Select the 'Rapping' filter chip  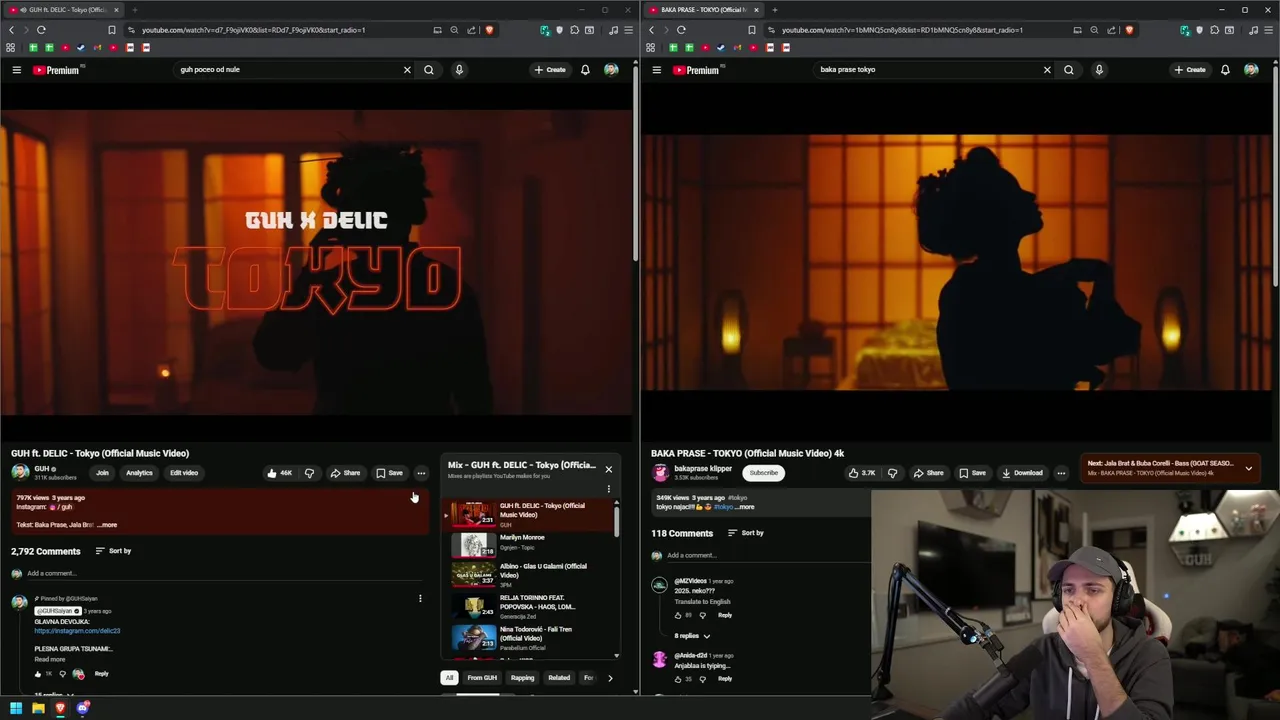522,678
